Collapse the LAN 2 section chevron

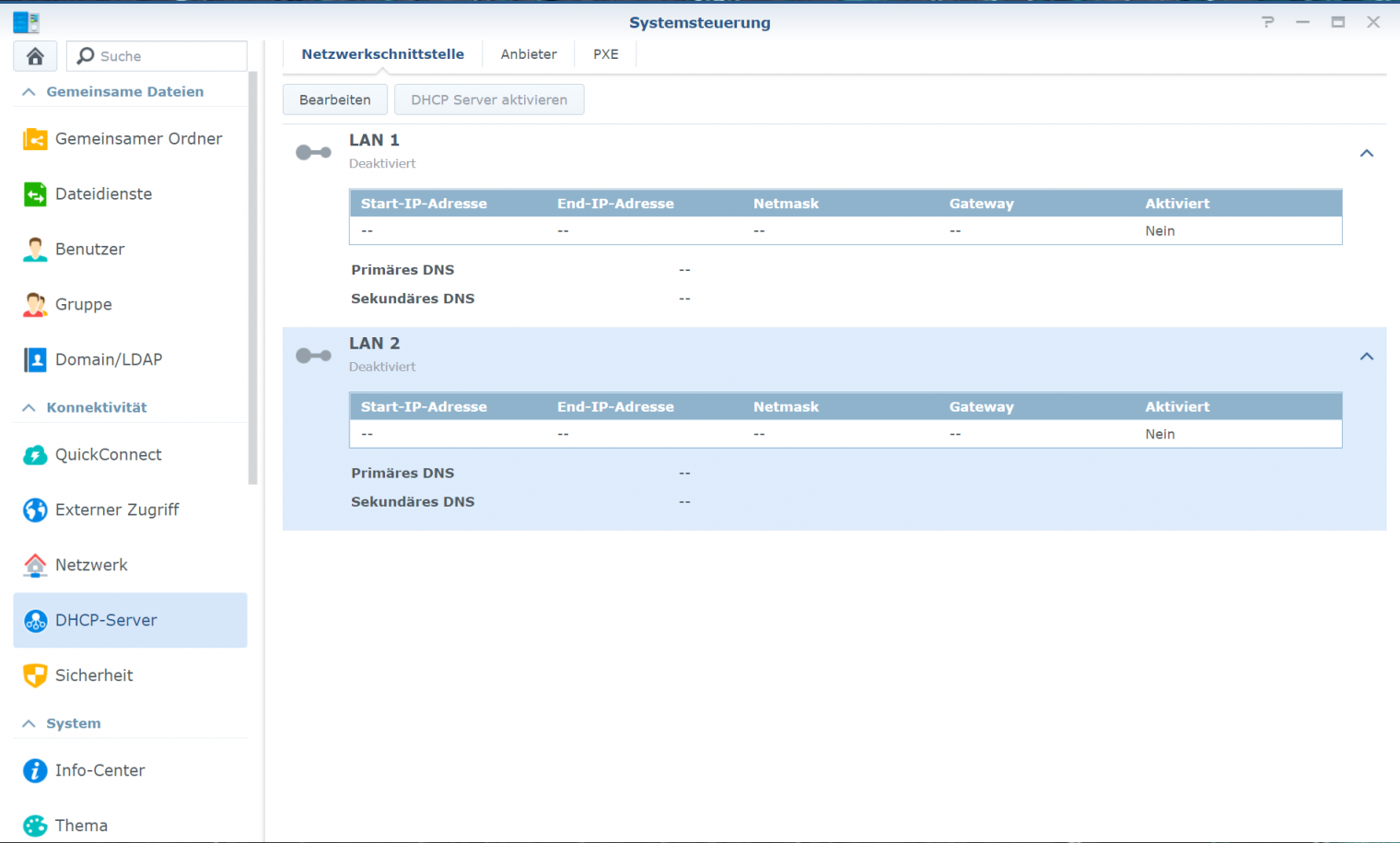pos(1366,357)
